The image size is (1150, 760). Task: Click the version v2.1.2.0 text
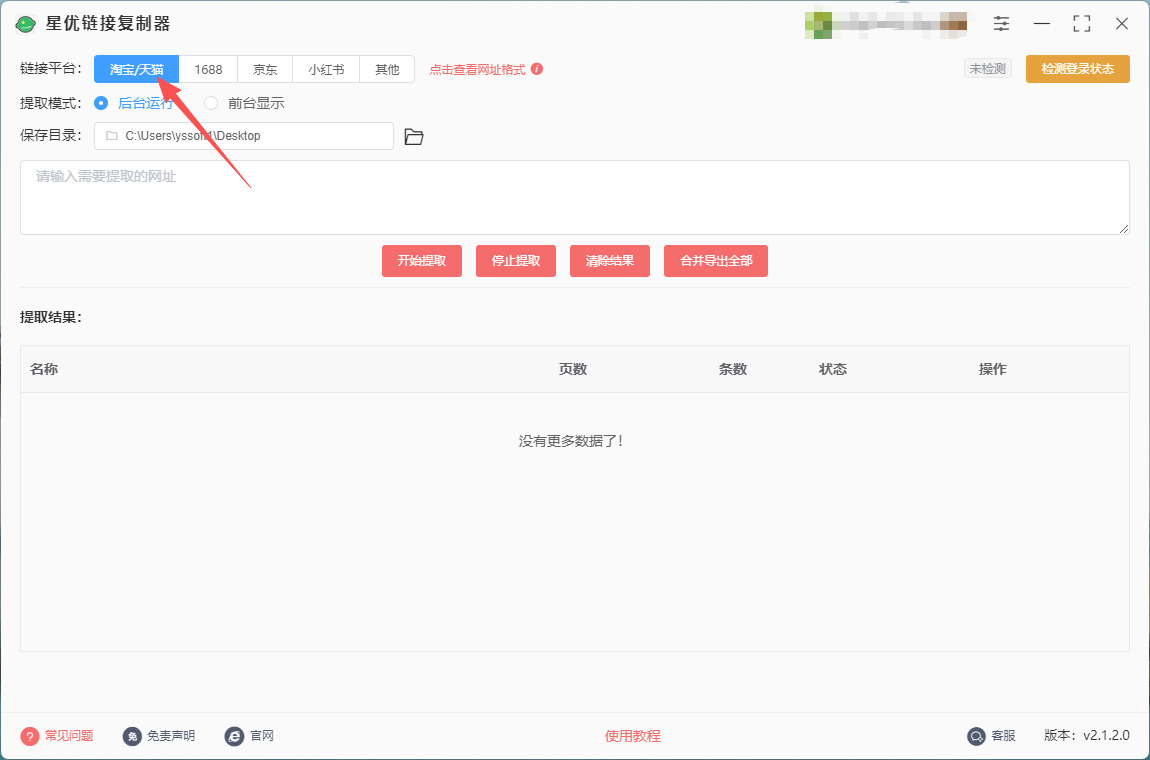(1087, 736)
